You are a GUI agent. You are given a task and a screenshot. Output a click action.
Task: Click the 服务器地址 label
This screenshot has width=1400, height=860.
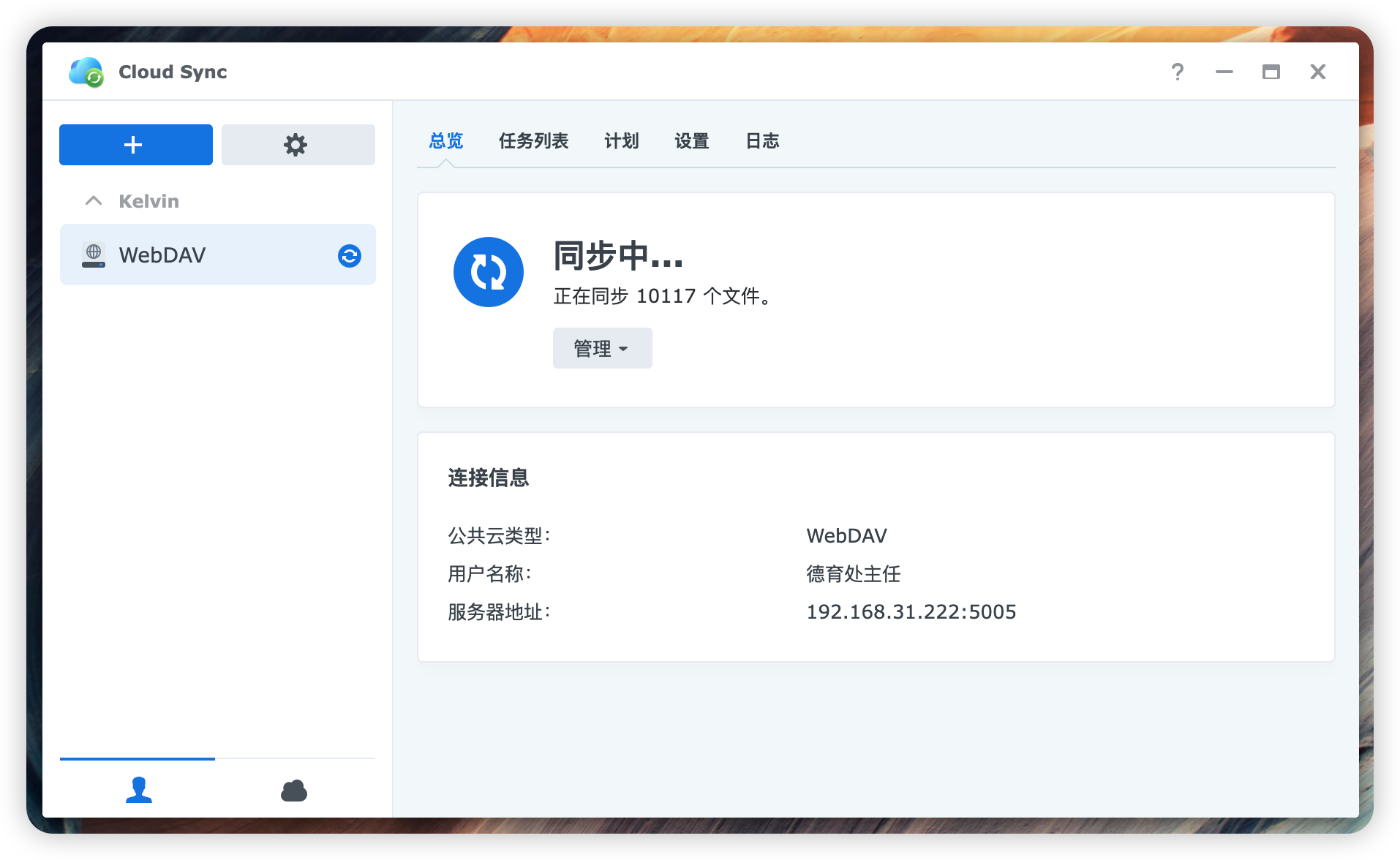[499, 612]
